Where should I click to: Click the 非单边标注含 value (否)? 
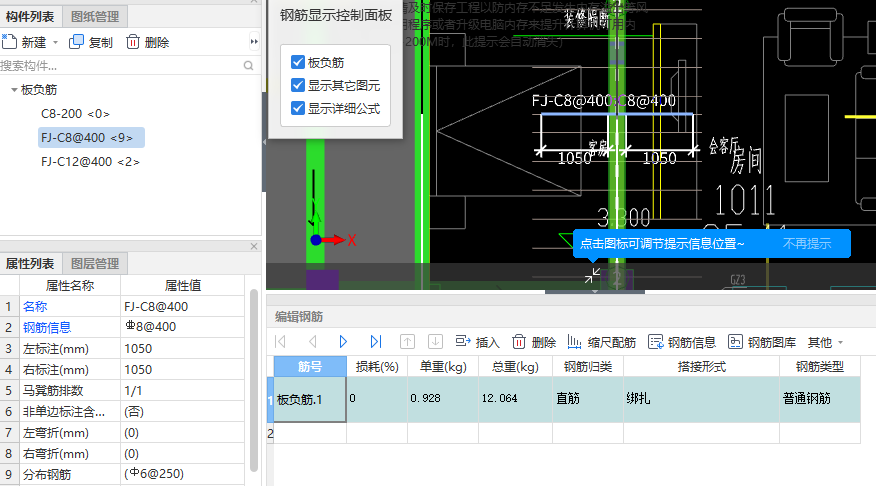coord(183,412)
